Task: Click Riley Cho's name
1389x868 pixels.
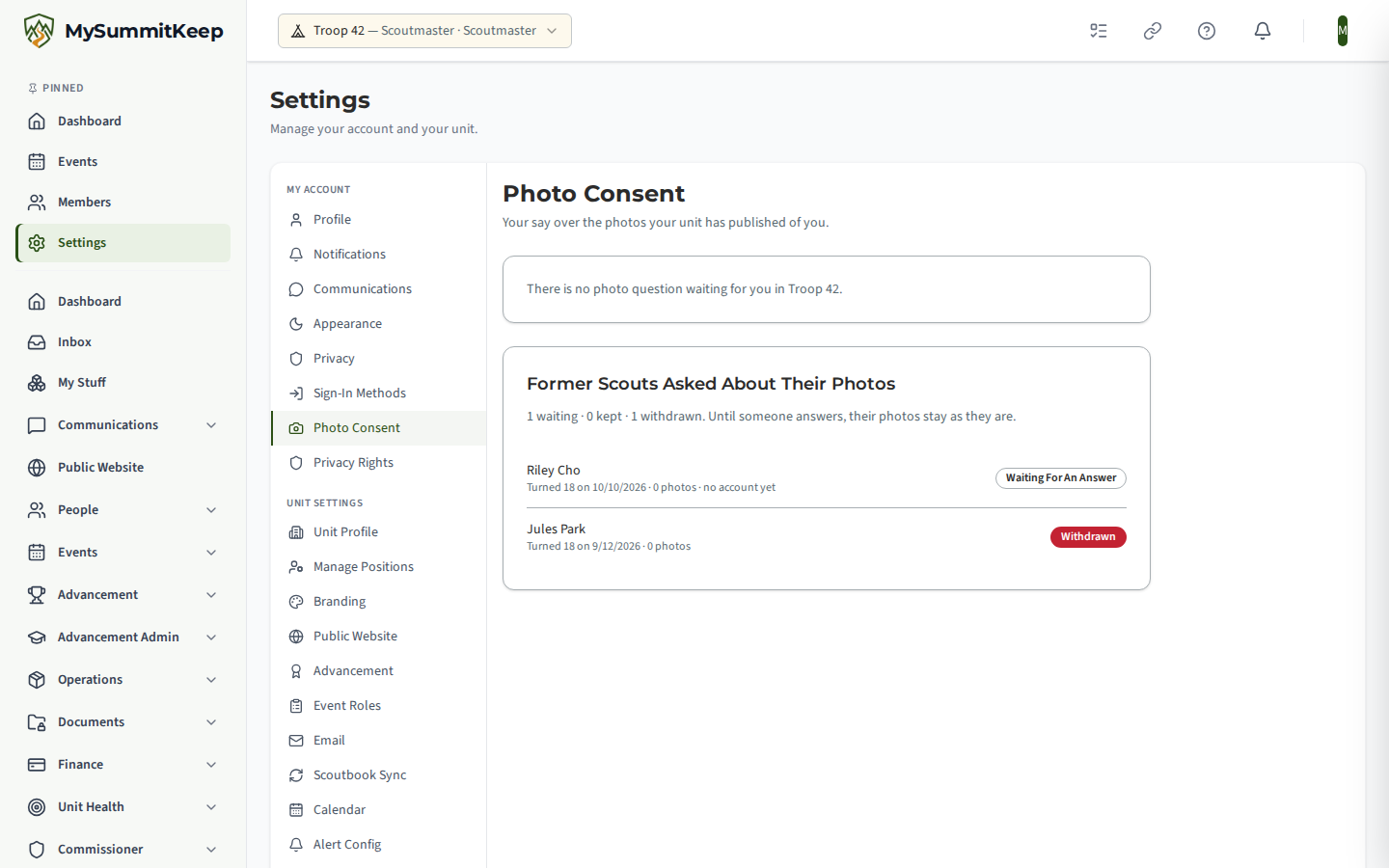Action: 554,471
